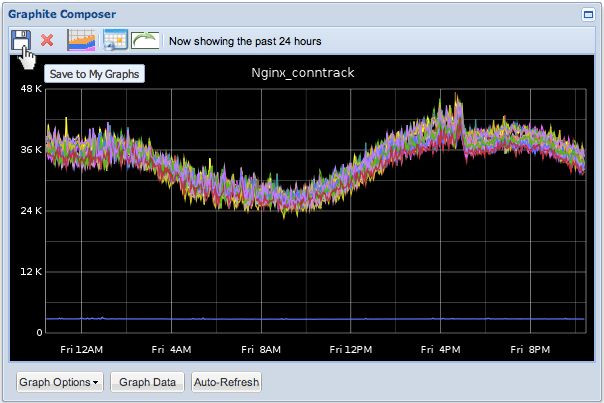
Task: Click the Fri 12PM axis label
Action: click(x=351, y=350)
